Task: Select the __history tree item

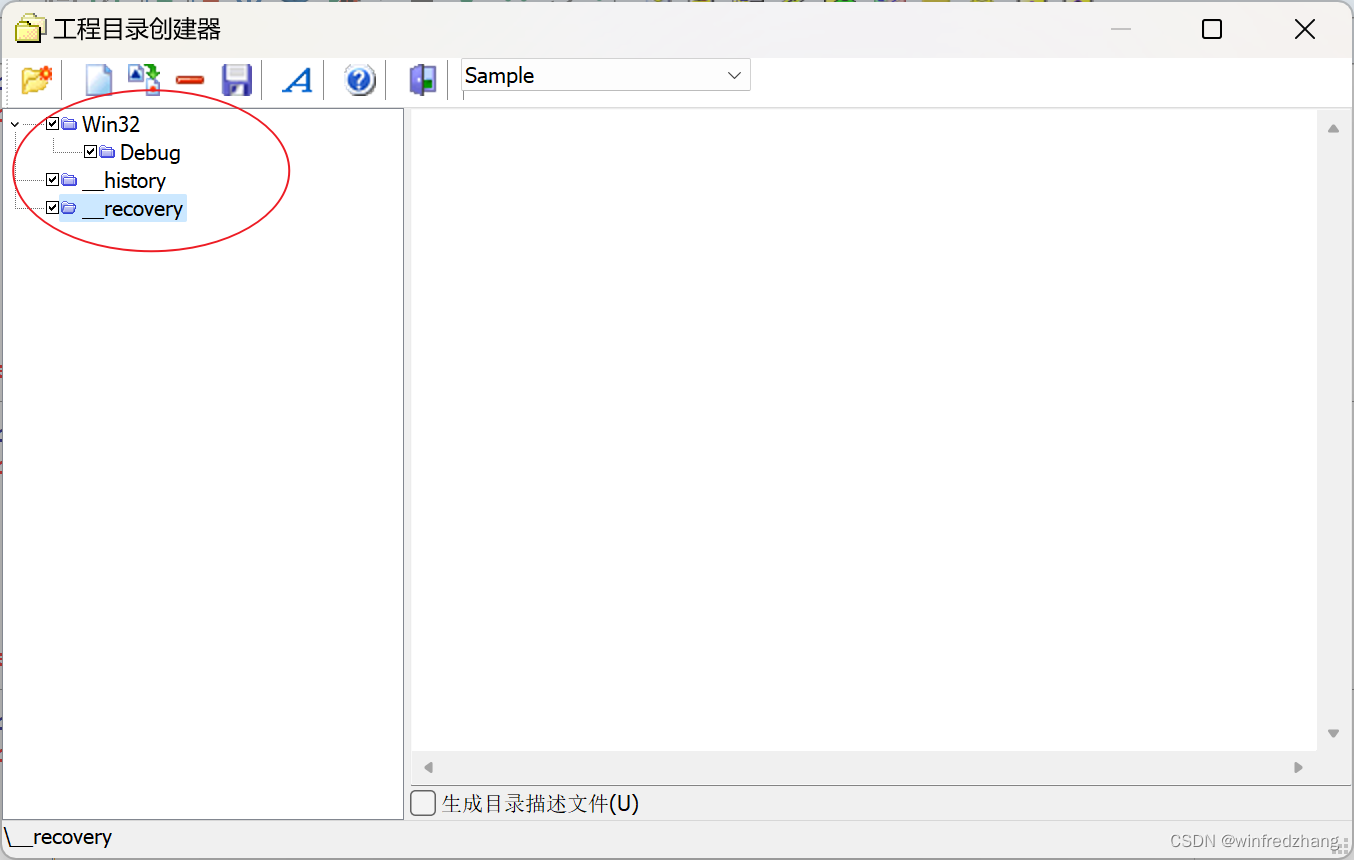Action: tap(124, 180)
